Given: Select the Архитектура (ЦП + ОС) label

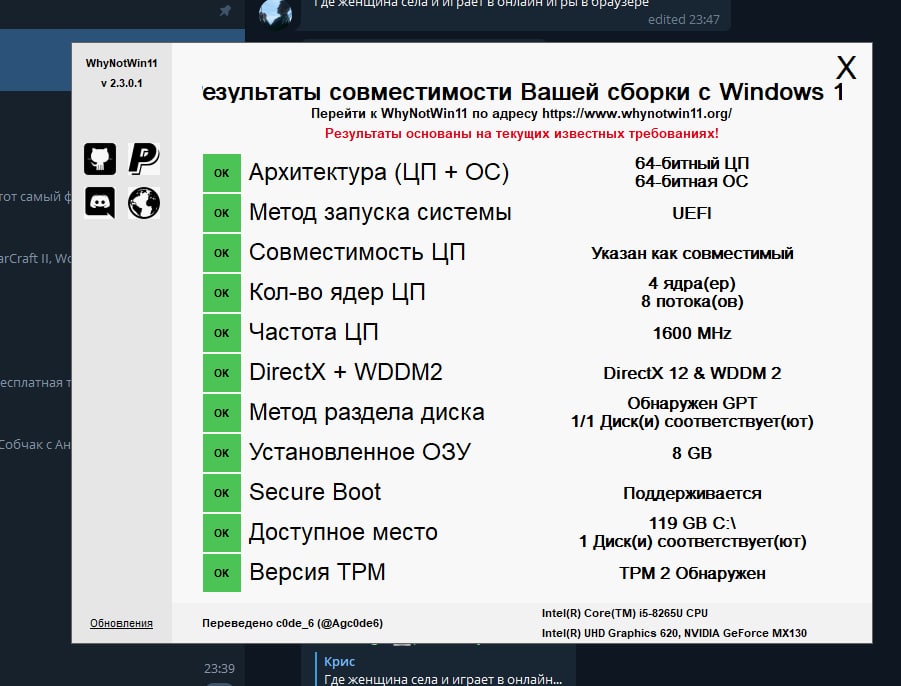Looking at the screenshot, I should click(379, 172).
